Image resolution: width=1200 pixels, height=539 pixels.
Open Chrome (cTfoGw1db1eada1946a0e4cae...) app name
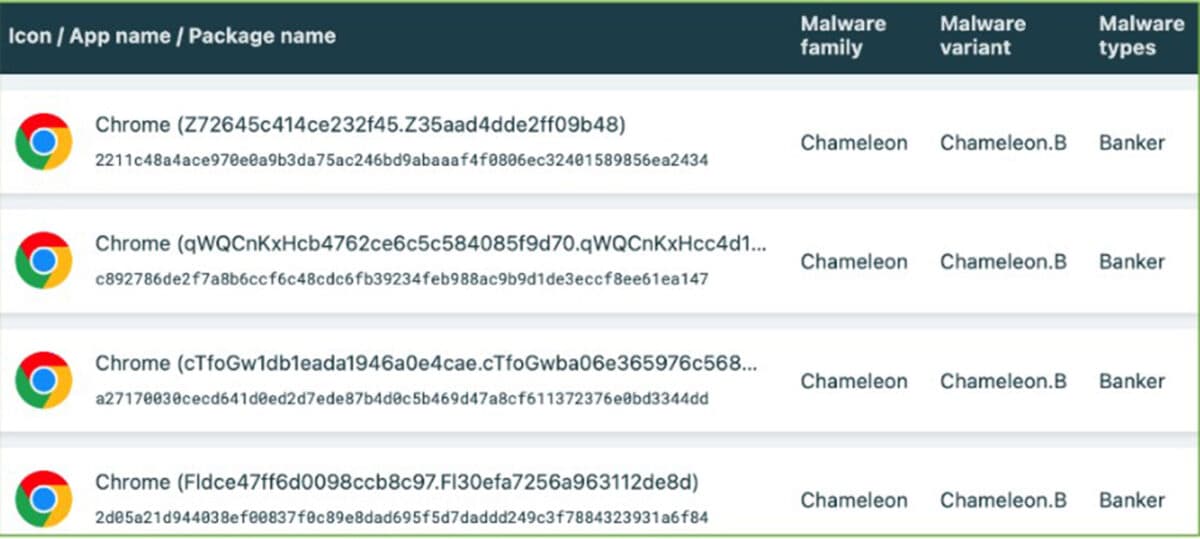[426, 363]
